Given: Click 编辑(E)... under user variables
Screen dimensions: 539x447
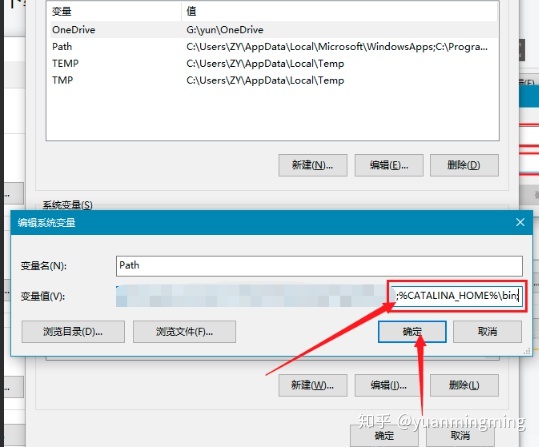Looking at the screenshot, I should point(389,165).
